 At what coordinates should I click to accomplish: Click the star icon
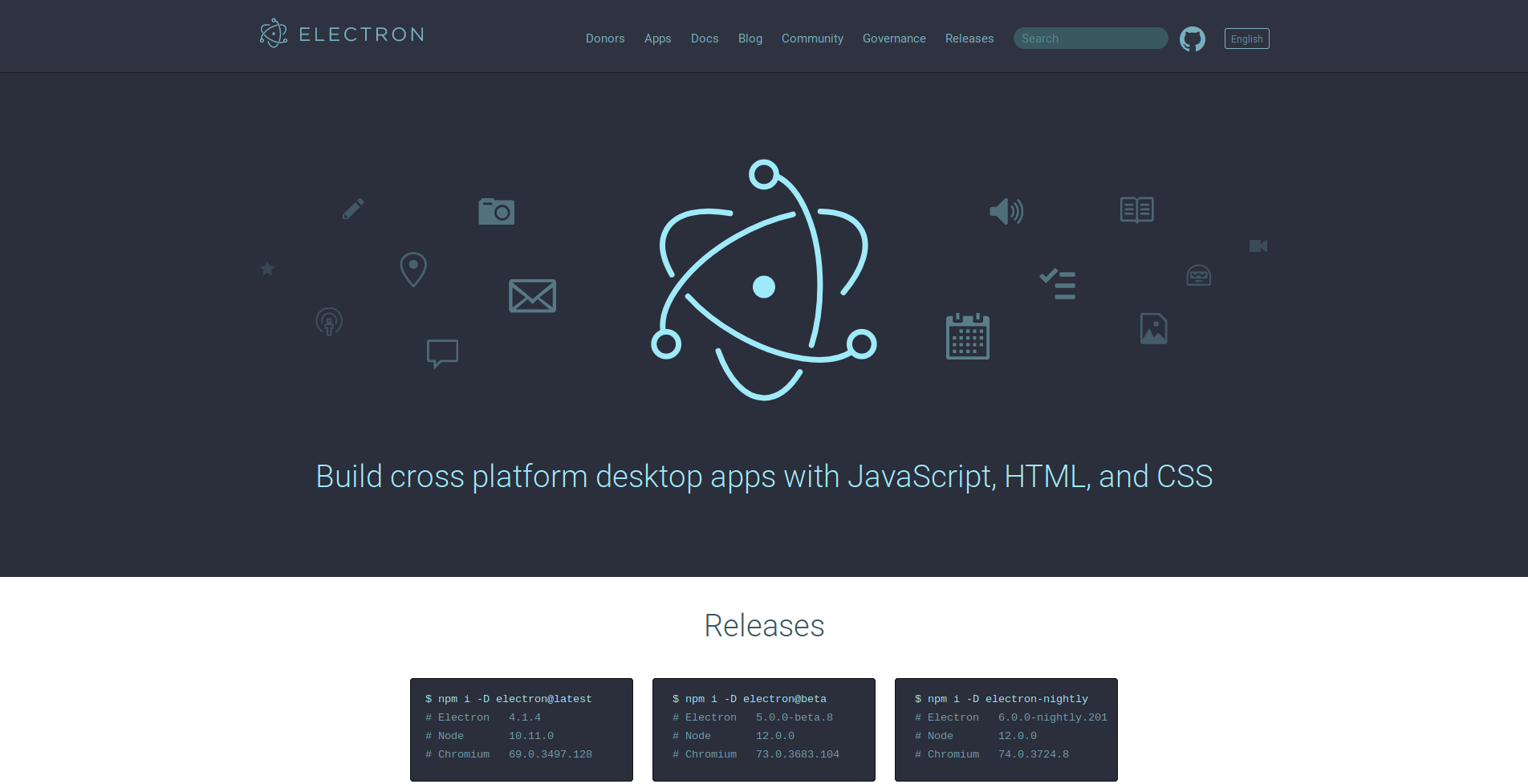click(266, 268)
